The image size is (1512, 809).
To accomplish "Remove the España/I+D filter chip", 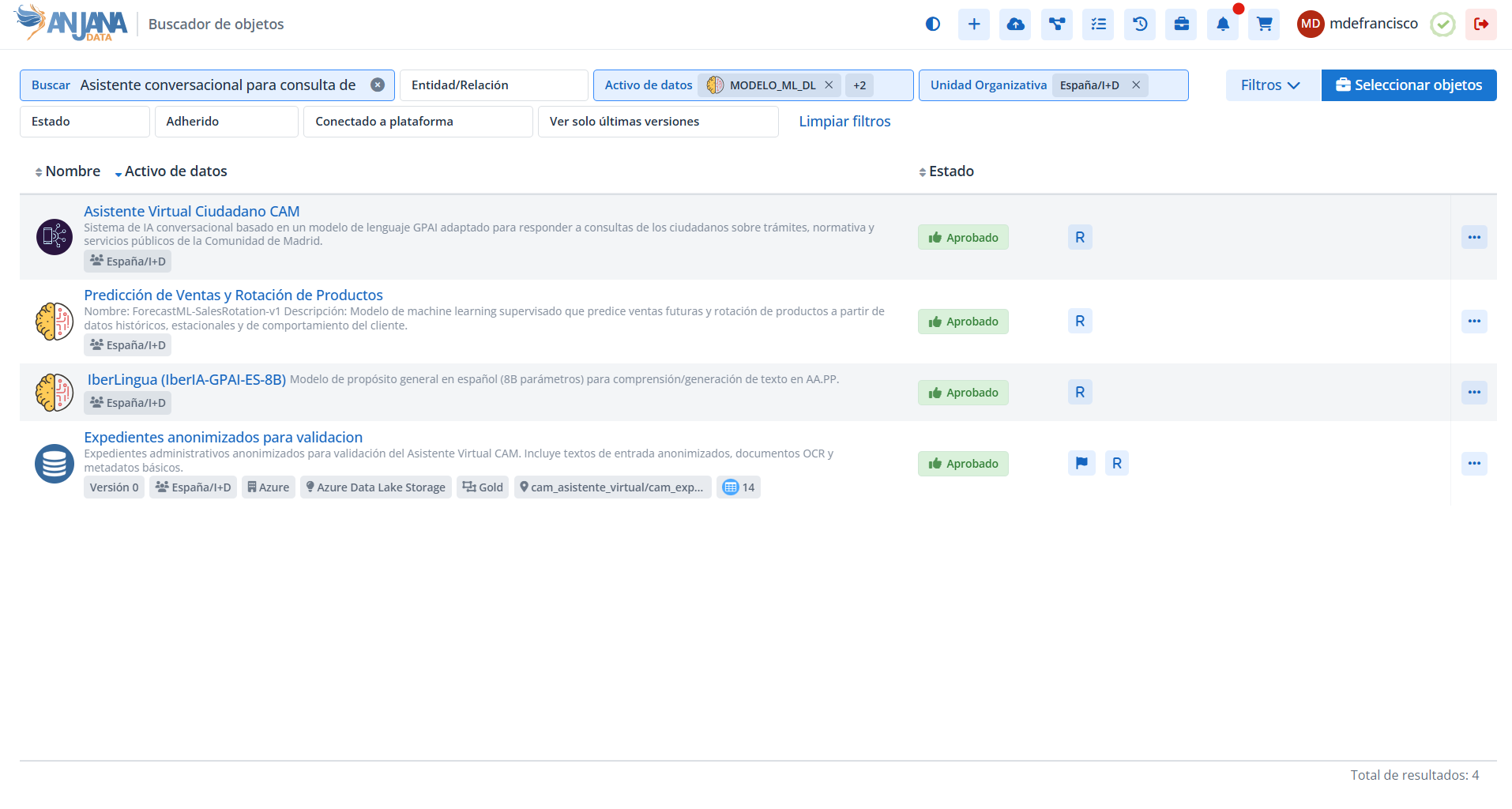I will pos(1136,85).
